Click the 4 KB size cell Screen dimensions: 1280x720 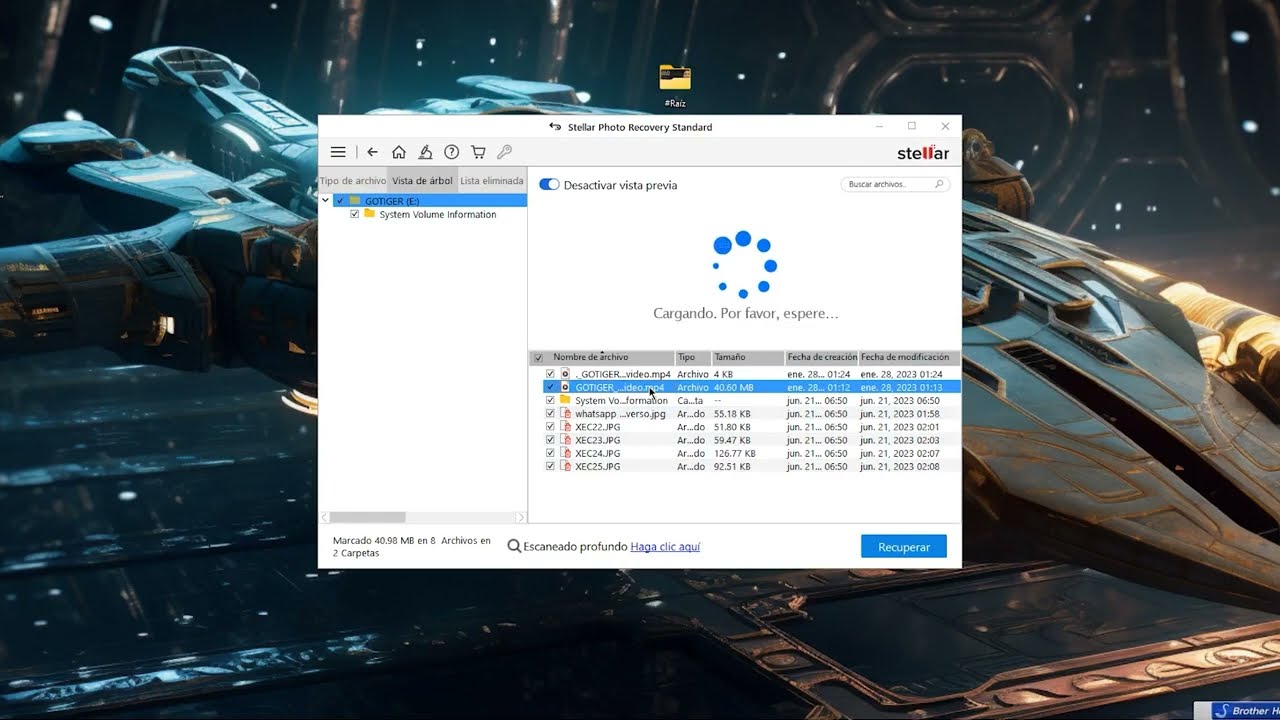[x=723, y=374]
